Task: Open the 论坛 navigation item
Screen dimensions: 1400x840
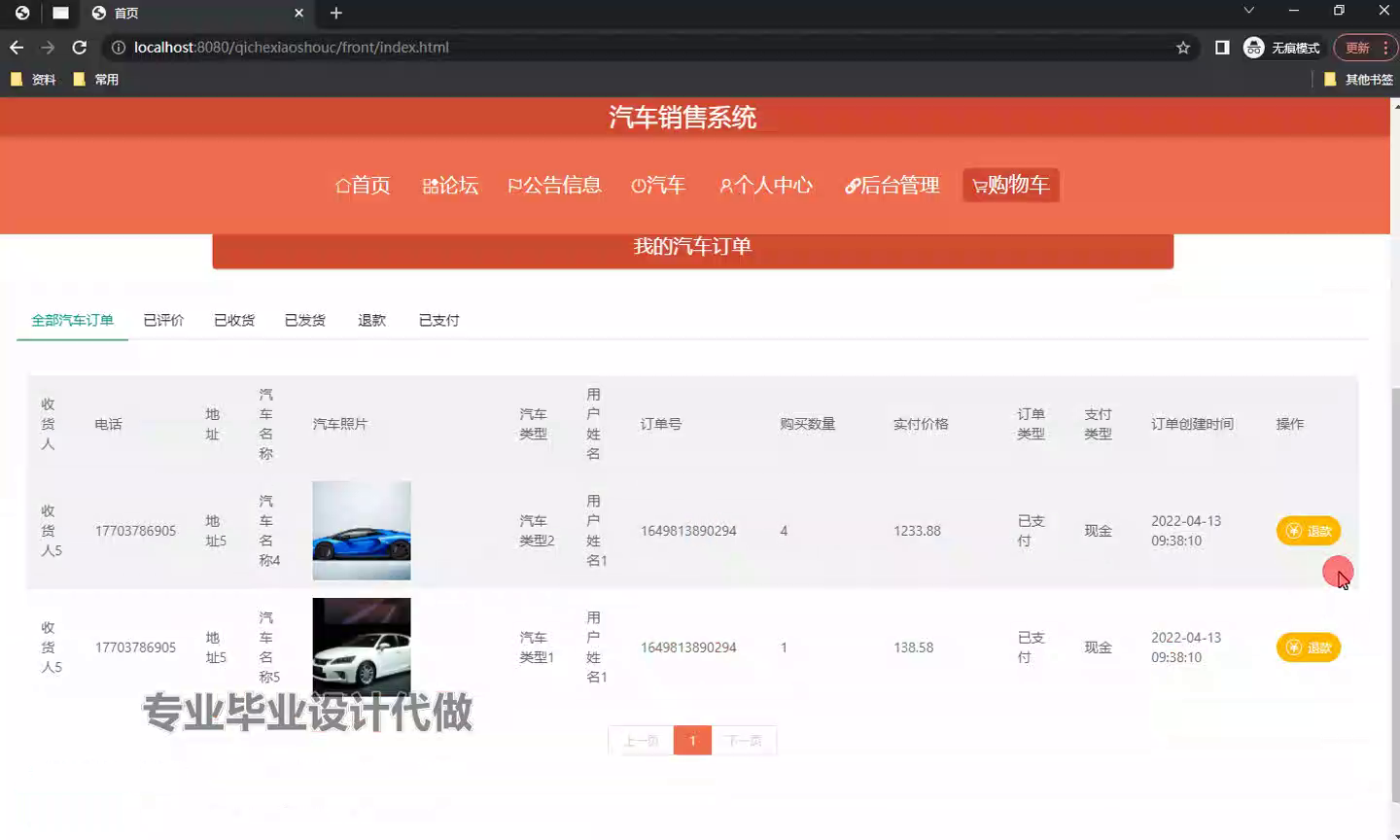Action: pyautogui.click(x=450, y=185)
